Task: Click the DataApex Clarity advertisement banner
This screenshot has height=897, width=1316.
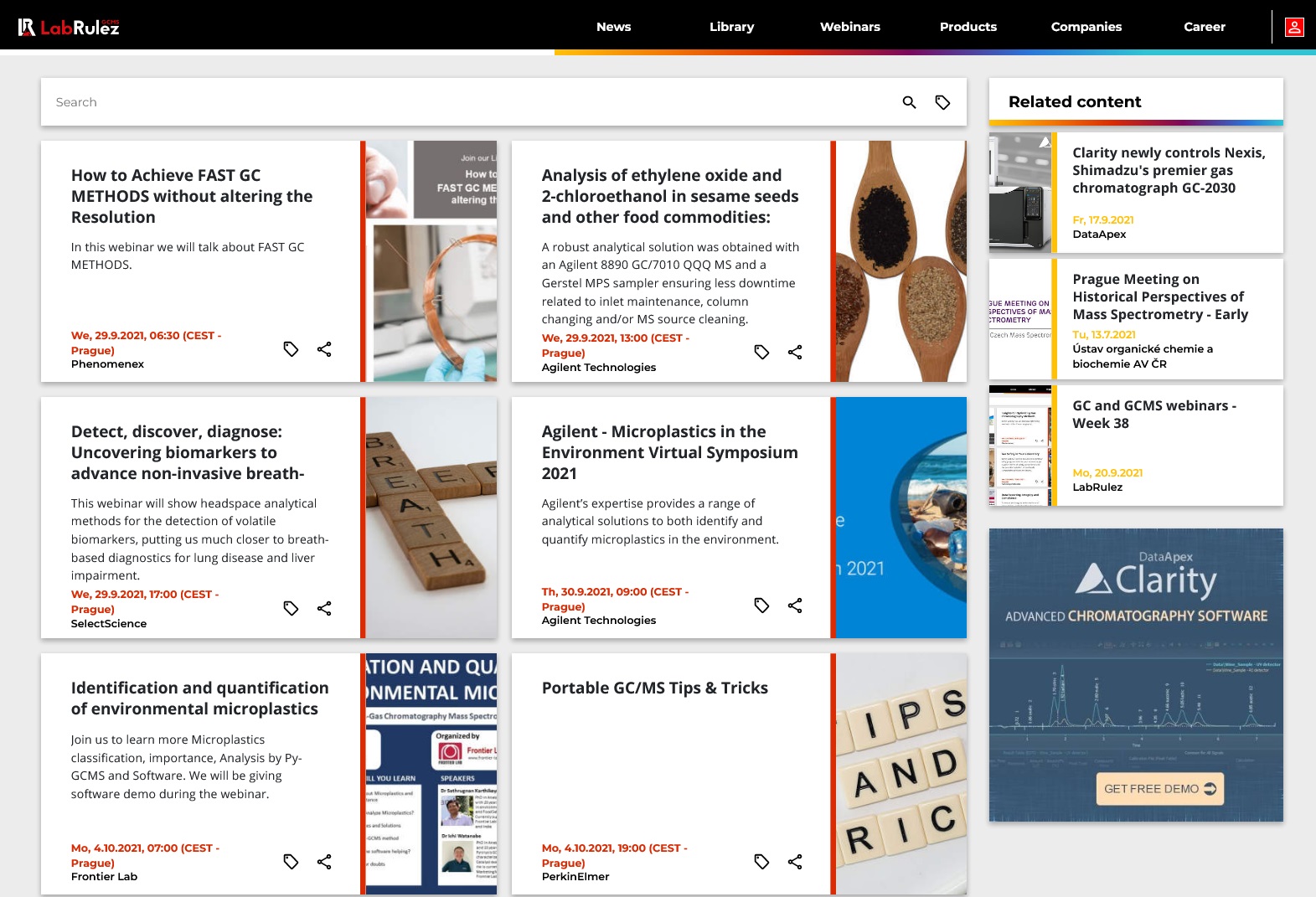Action: (1136, 674)
